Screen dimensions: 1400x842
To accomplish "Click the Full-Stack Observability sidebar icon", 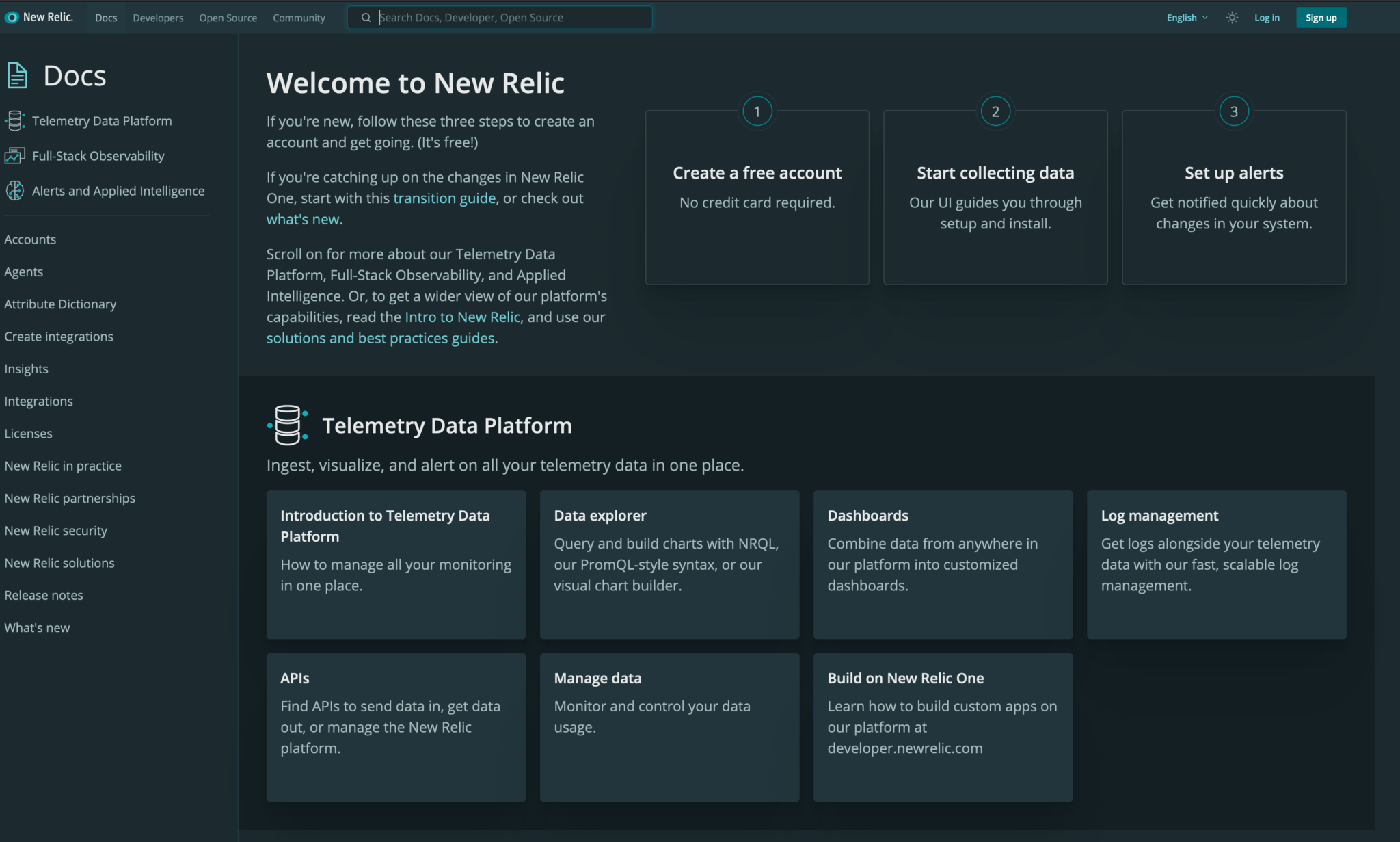I will (x=15, y=156).
